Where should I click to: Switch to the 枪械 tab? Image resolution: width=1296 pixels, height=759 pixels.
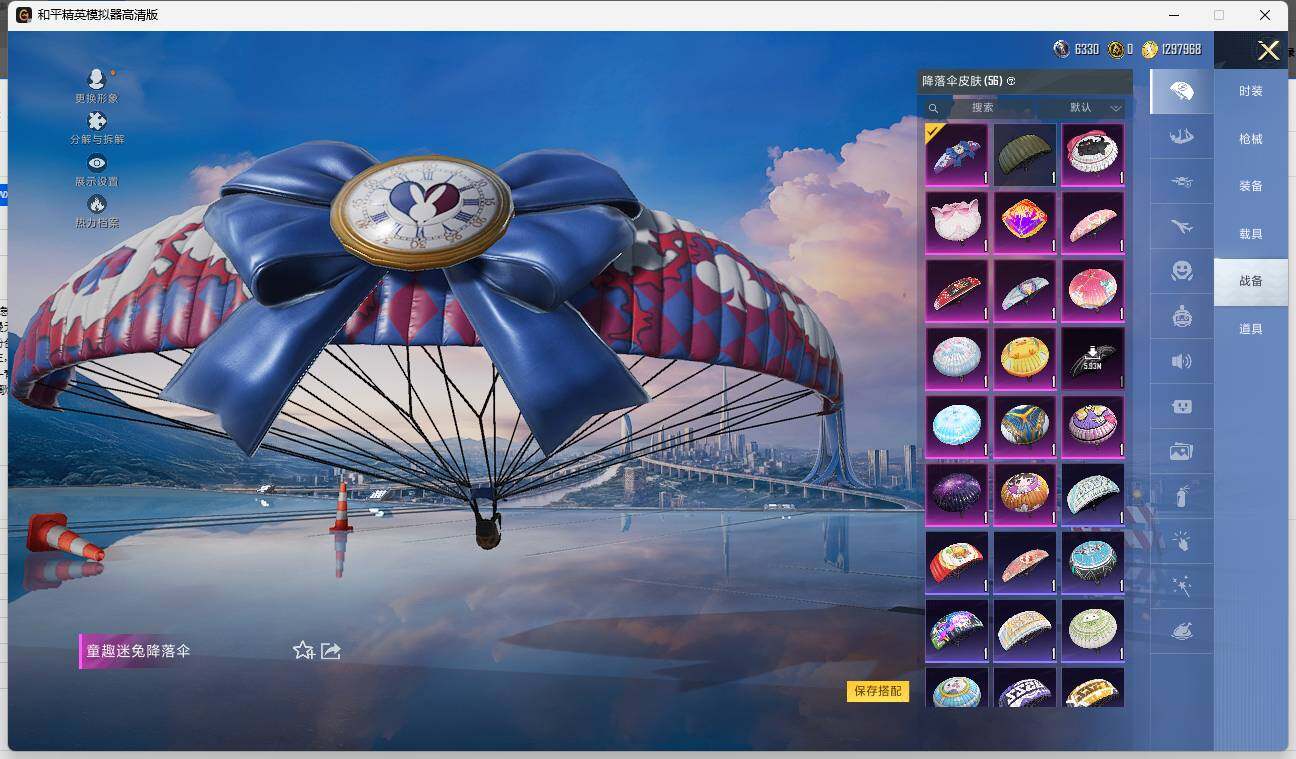pyautogui.click(x=1250, y=139)
